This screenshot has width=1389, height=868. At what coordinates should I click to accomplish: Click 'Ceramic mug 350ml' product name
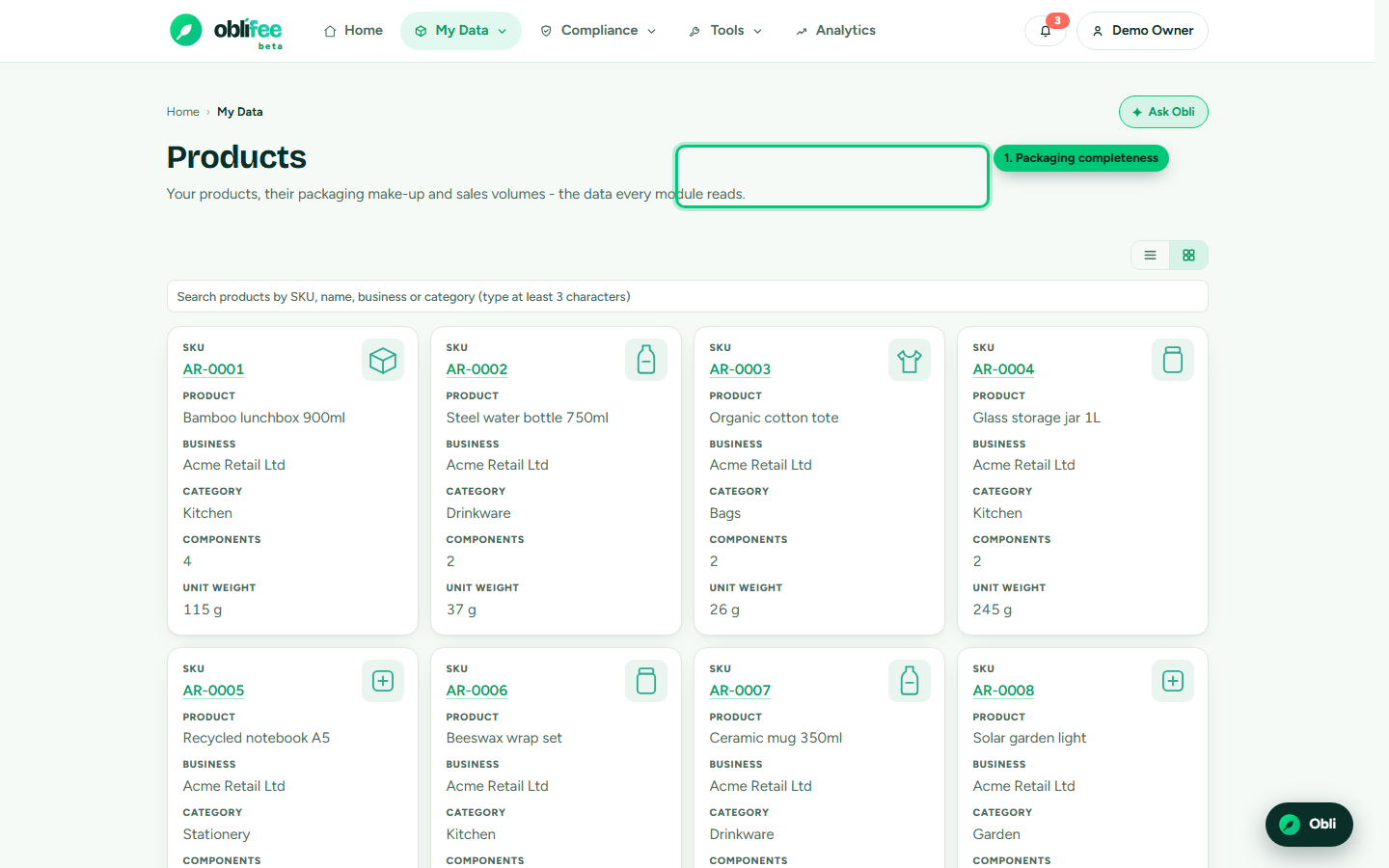click(x=776, y=738)
